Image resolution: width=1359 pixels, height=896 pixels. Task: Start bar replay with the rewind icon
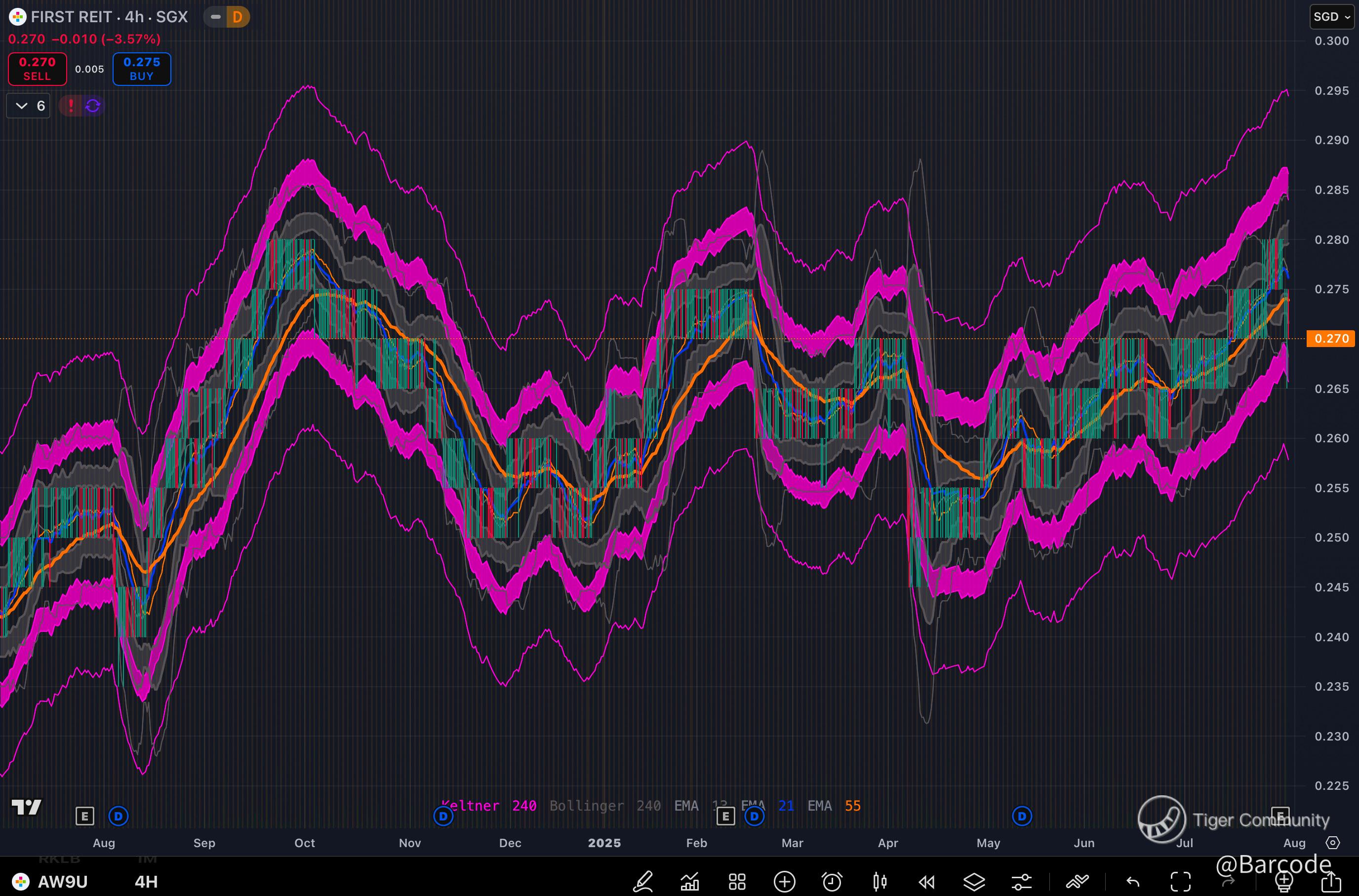point(927,882)
